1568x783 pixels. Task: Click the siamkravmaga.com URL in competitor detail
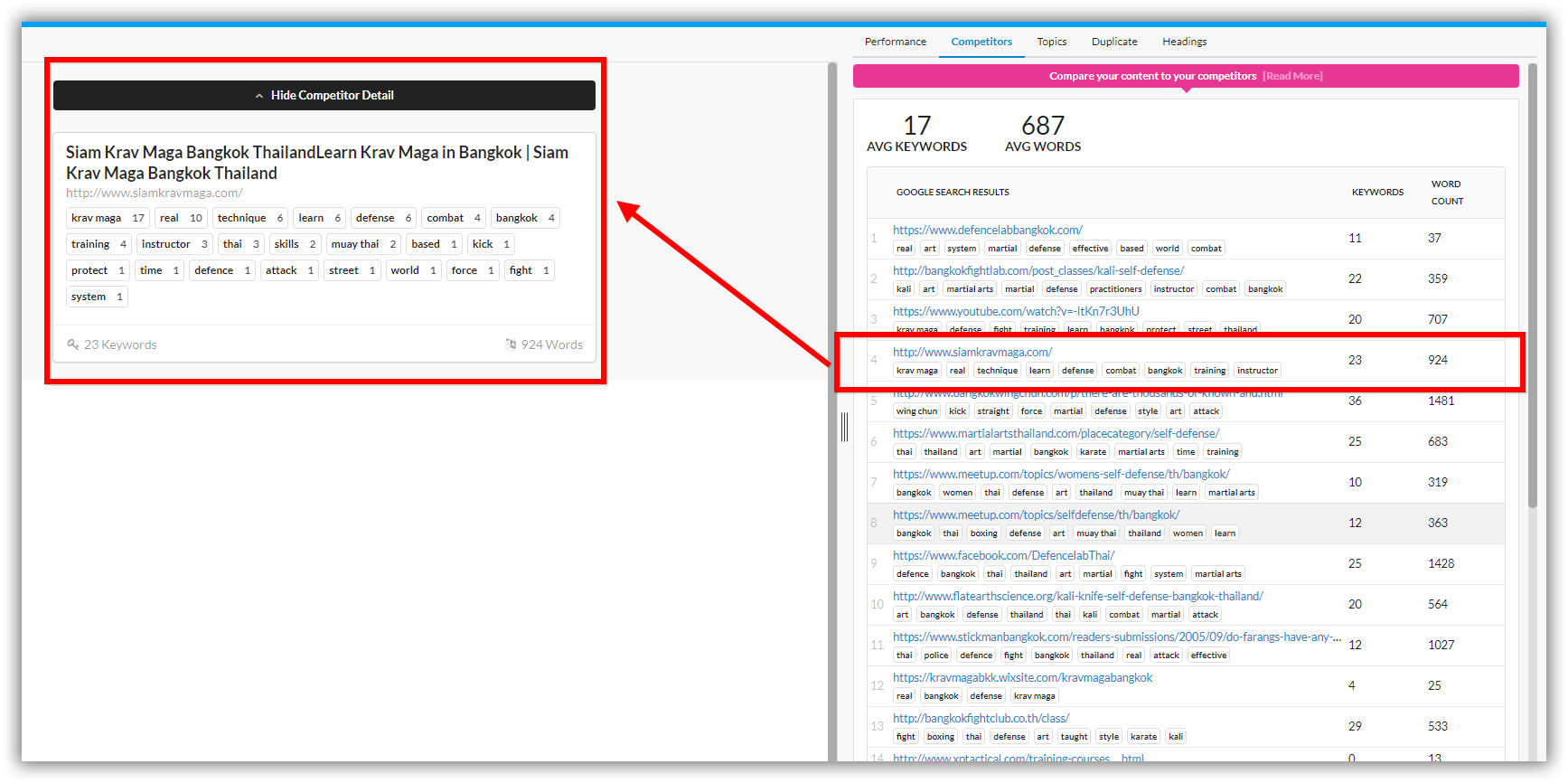point(154,193)
